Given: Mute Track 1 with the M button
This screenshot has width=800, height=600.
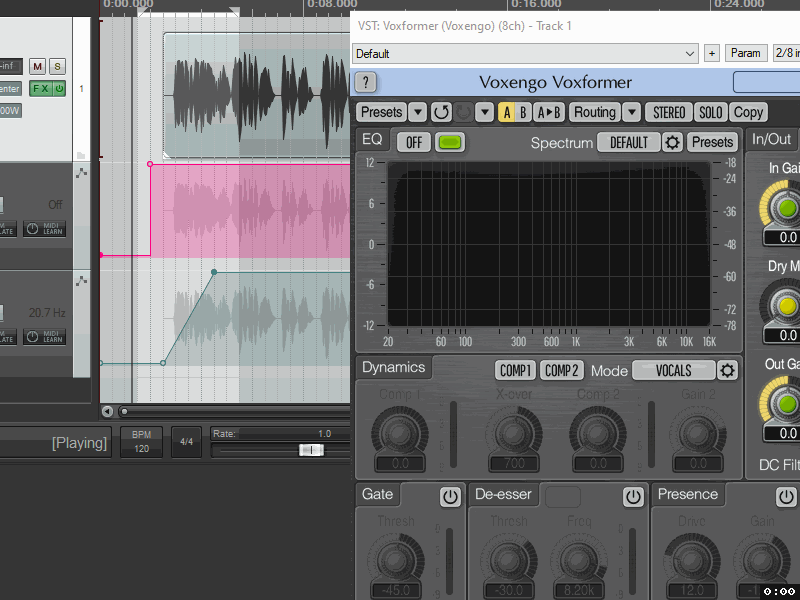Looking at the screenshot, I should (37, 66).
